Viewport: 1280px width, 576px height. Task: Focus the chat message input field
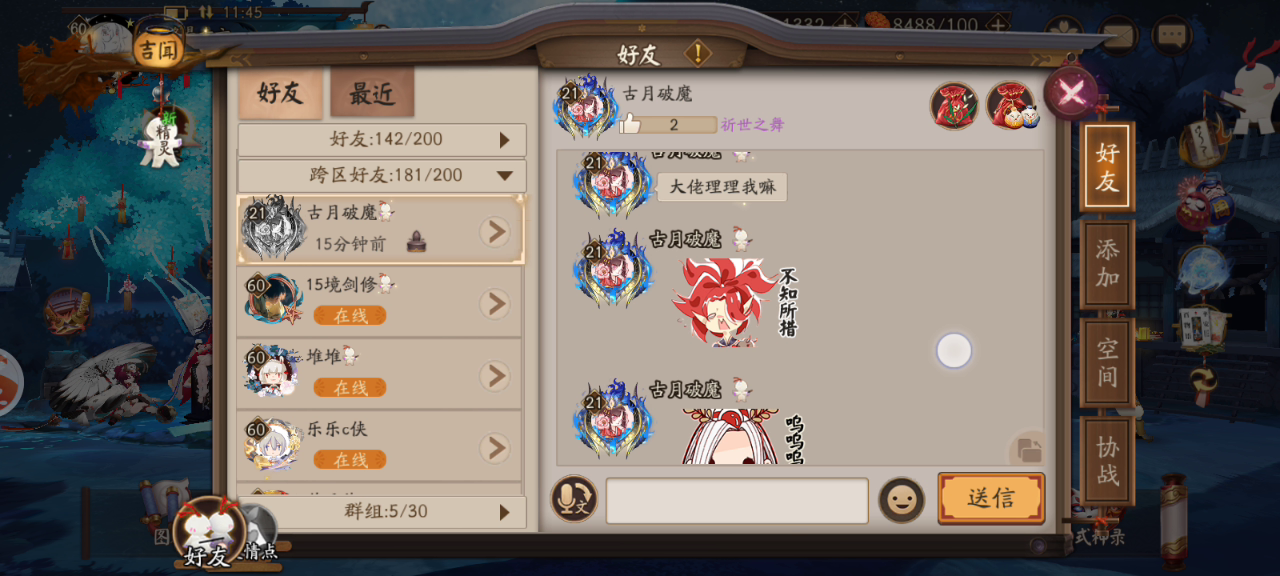click(x=737, y=500)
